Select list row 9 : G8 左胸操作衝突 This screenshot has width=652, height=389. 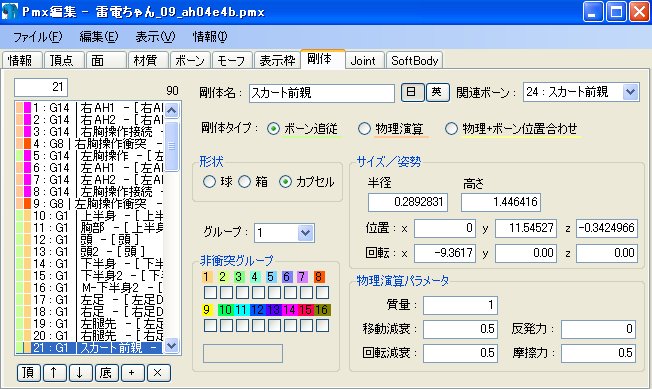[90, 204]
